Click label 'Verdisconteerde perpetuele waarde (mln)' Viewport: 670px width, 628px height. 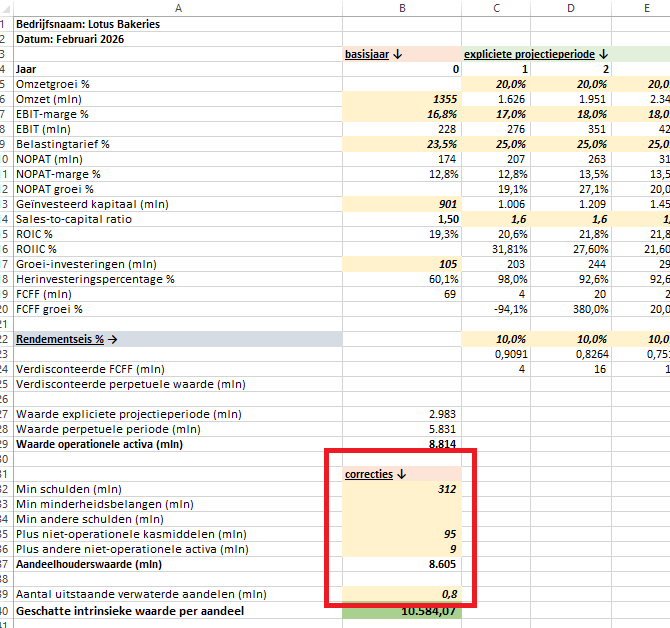tap(131, 384)
